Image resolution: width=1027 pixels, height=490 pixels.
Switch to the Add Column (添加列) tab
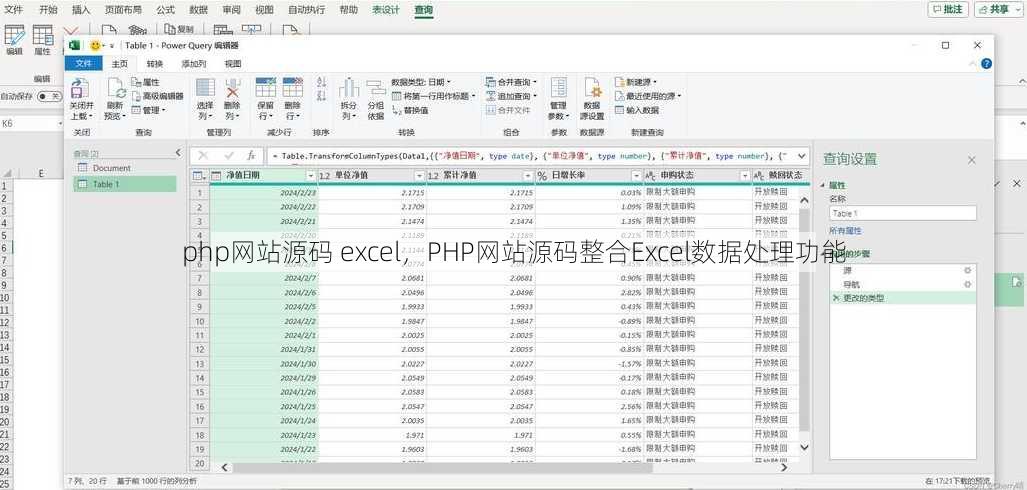[194, 64]
